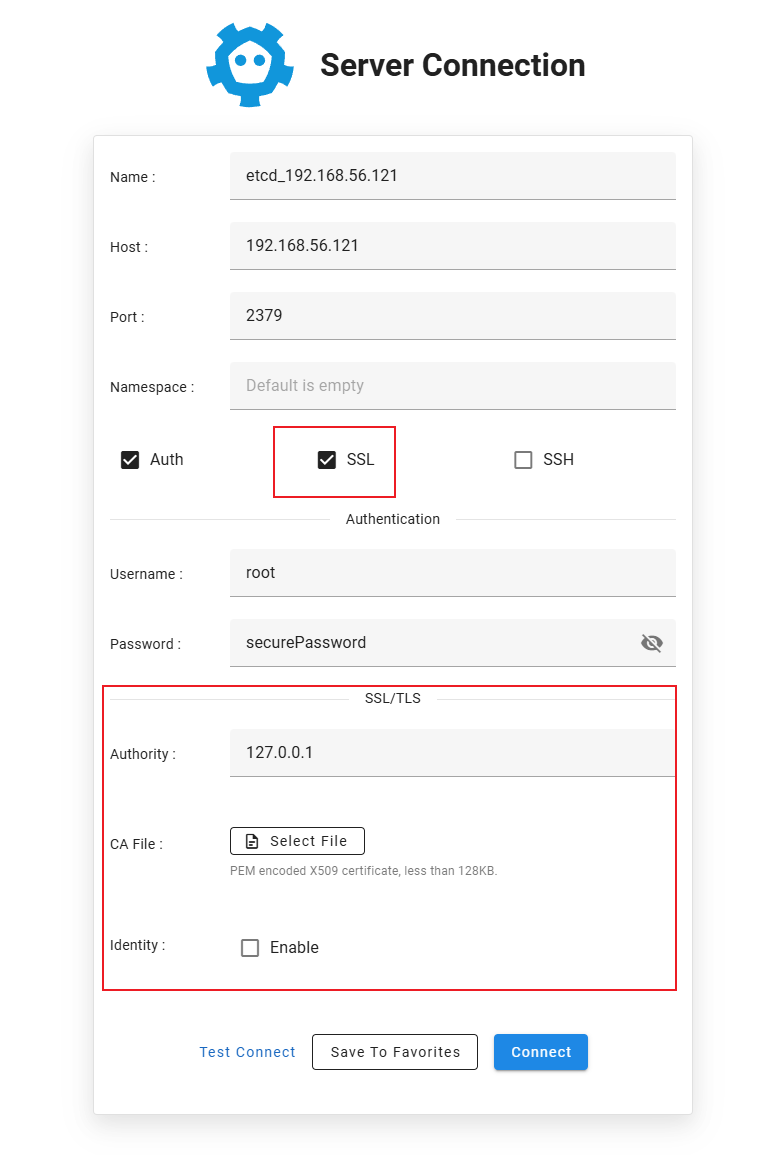The height and width of the screenshot is (1155, 774).
Task: Disable the SSL checkbox
Action: tap(327, 460)
